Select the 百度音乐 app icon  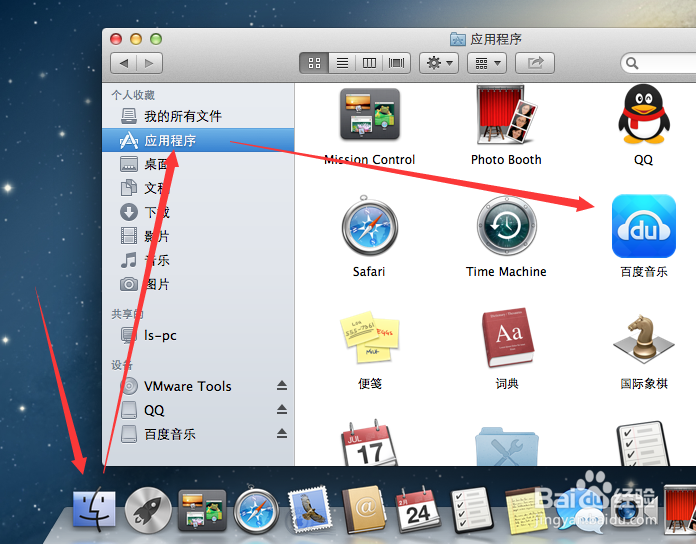pyautogui.click(x=644, y=226)
